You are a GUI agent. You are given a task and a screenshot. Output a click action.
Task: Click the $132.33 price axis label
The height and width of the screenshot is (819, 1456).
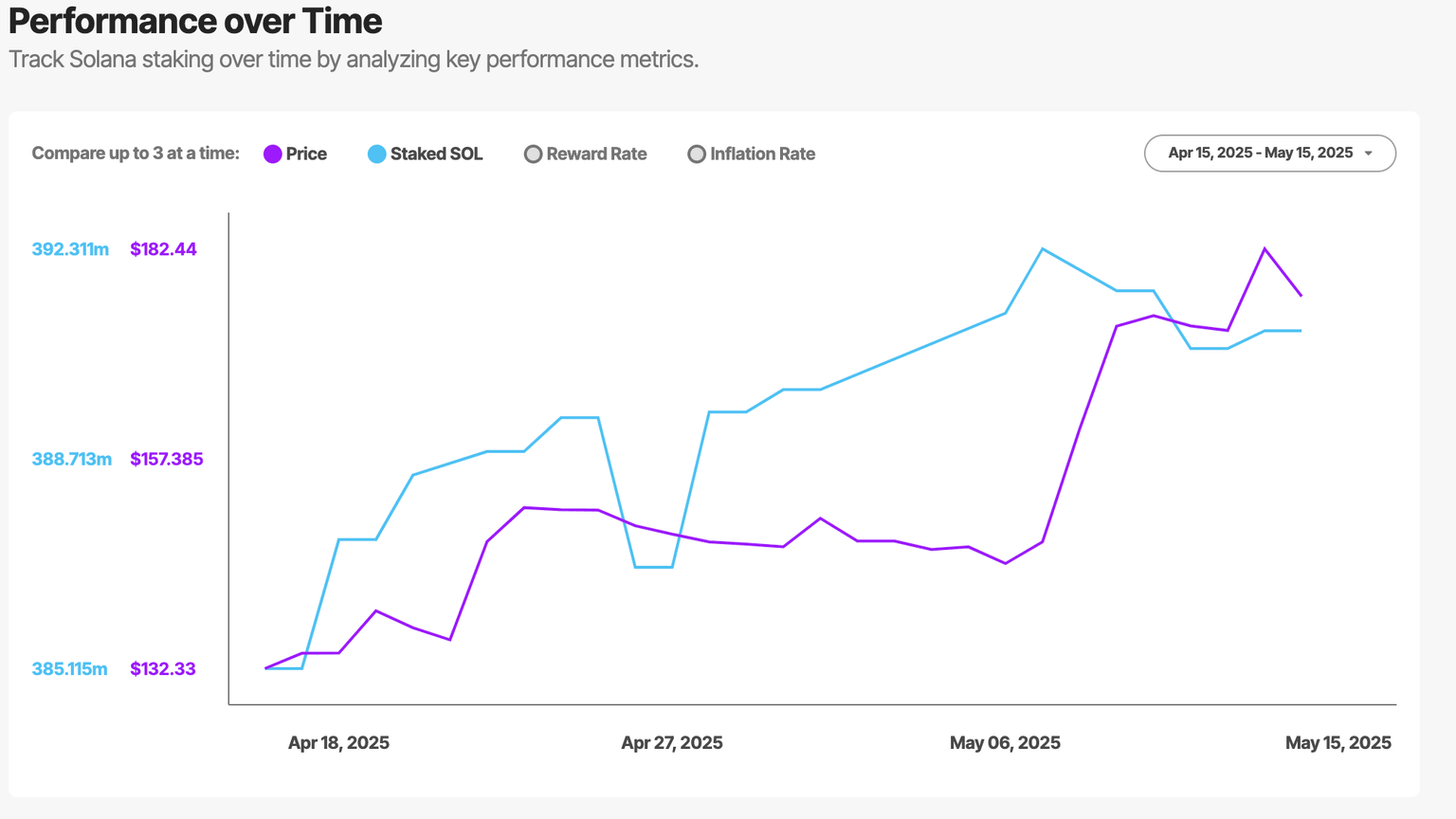[163, 668]
